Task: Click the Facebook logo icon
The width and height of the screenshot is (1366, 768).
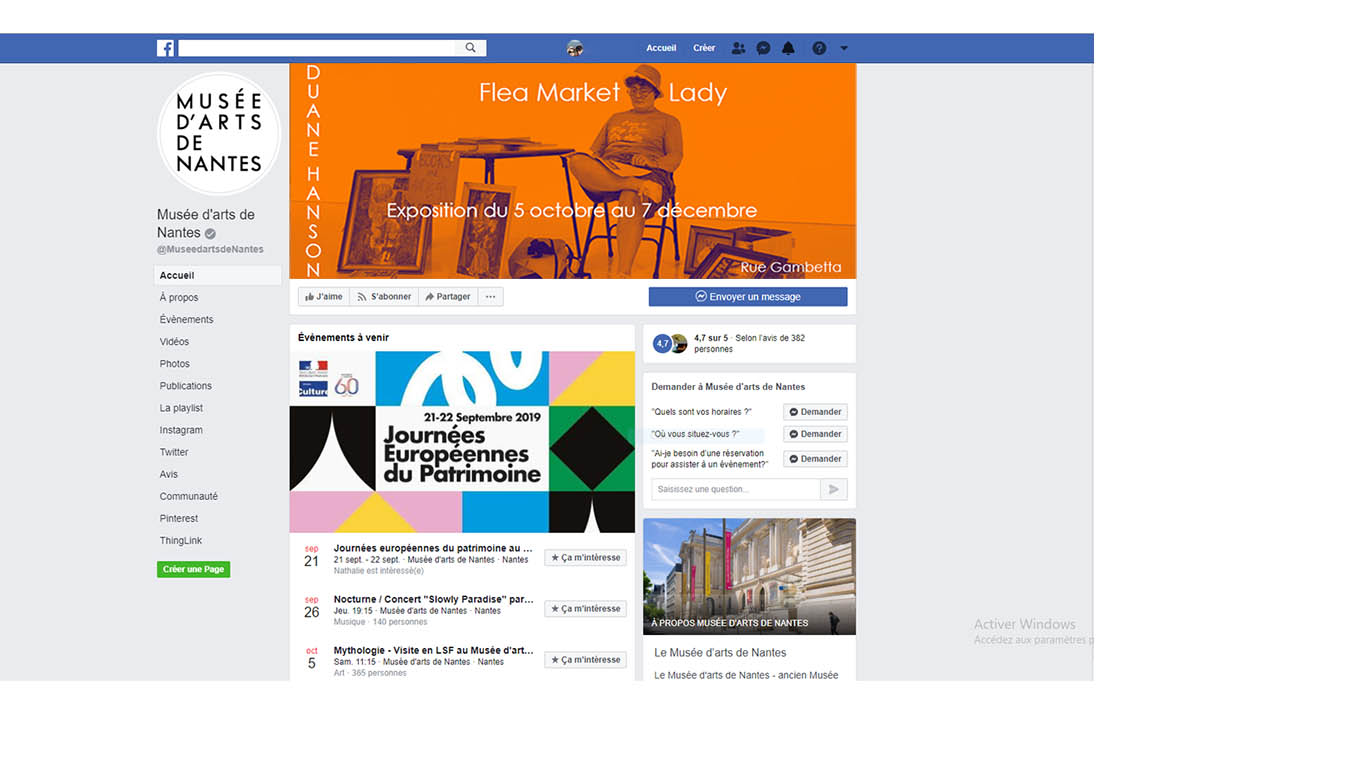Action: click(165, 48)
